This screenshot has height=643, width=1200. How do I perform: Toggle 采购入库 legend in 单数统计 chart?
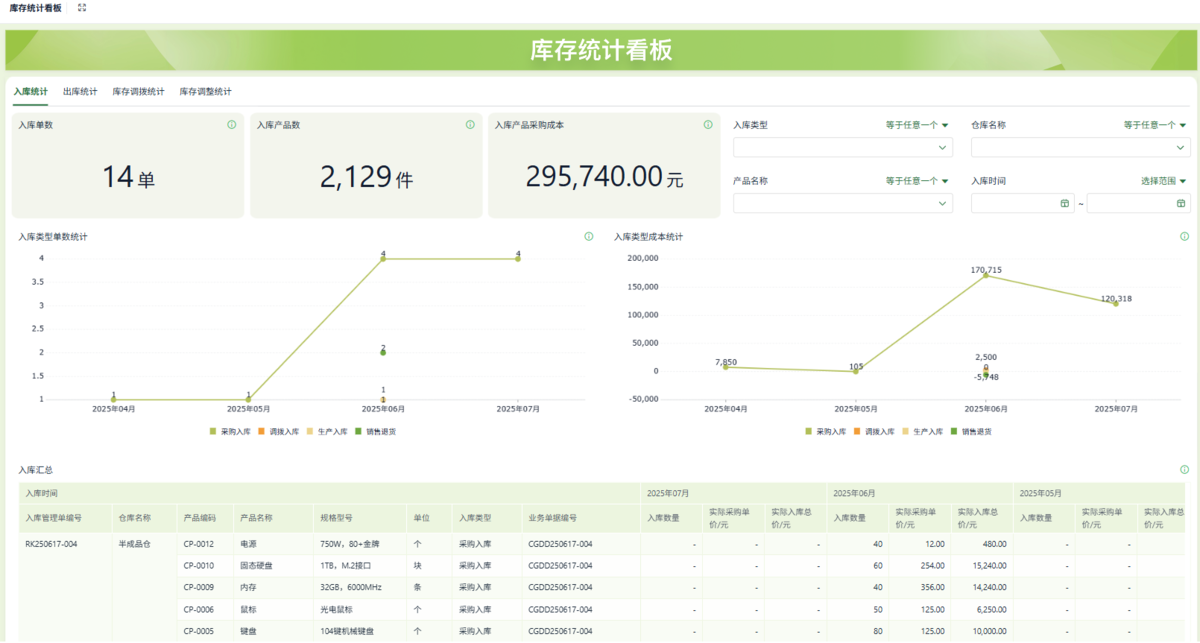(x=229, y=431)
